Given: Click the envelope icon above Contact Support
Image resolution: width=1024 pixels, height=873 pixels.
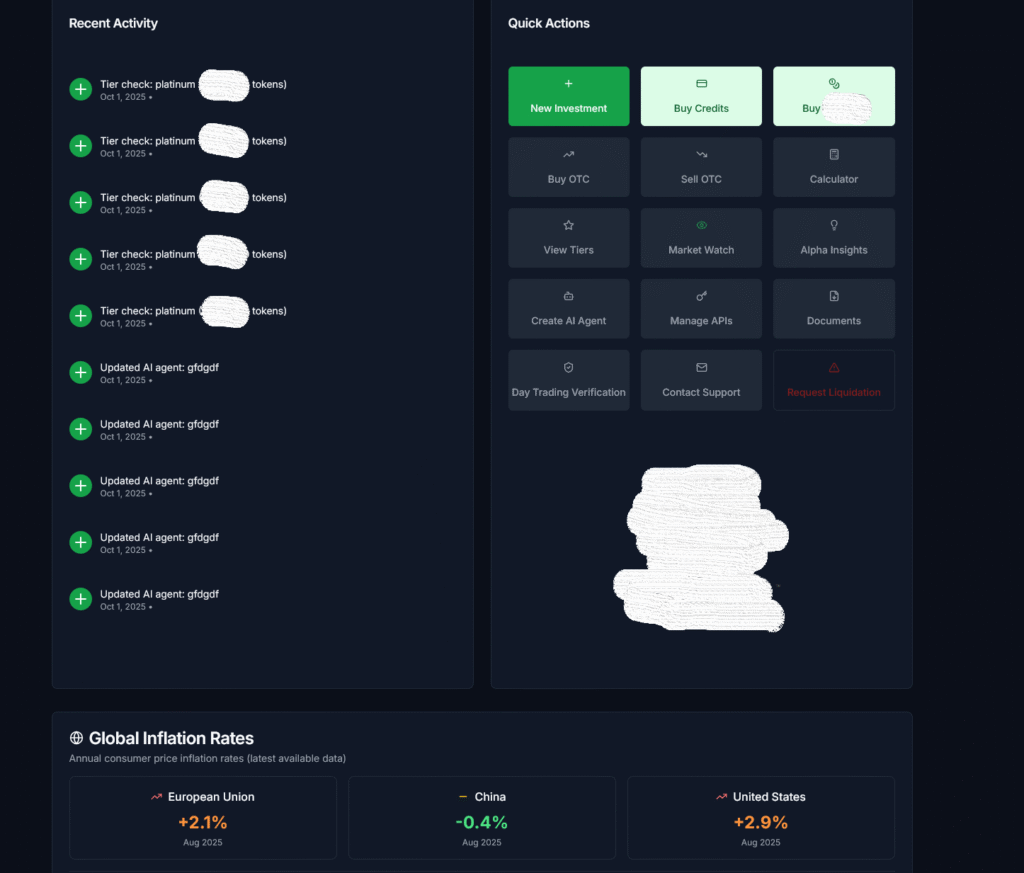Looking at the screenshot, I should tap(701, 368).
